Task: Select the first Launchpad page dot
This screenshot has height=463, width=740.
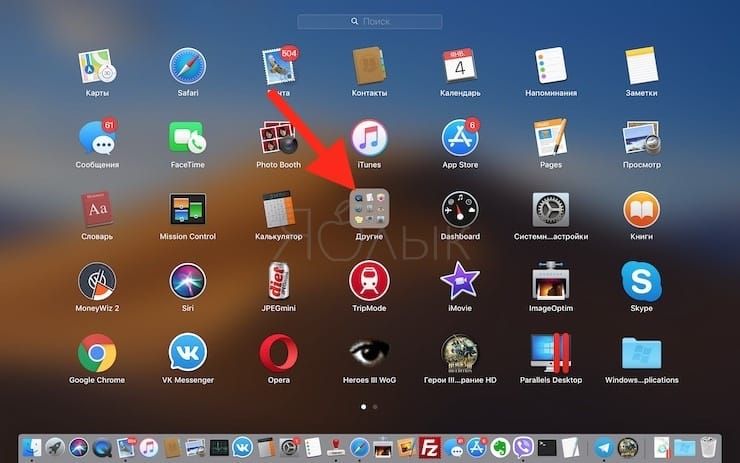Action: (363, 406)
